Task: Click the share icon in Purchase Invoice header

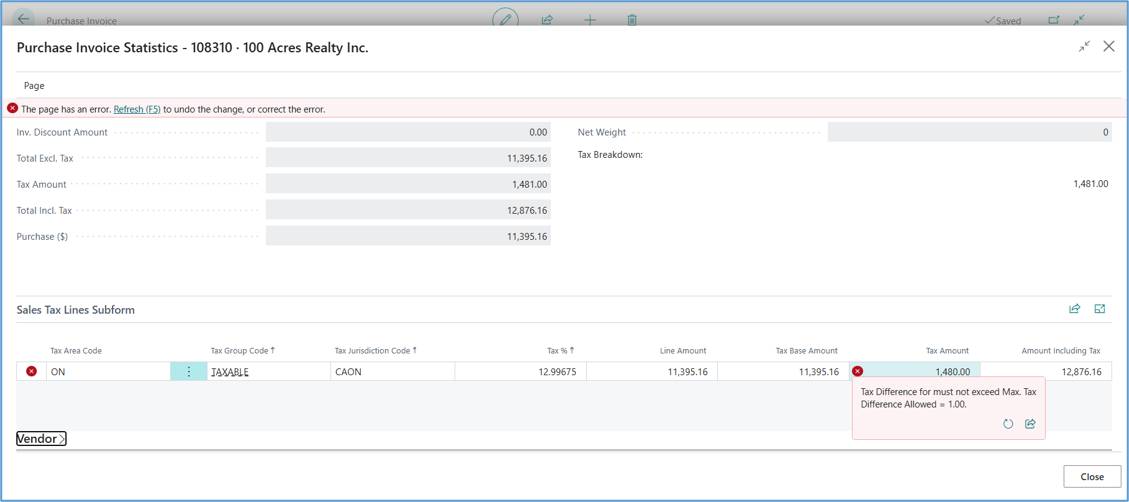Action: [x=547, y=20]
